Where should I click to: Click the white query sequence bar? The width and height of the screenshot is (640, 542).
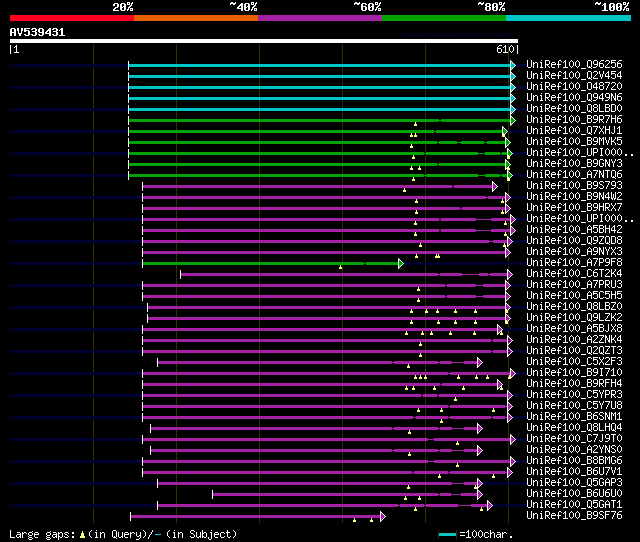pyautogui.click(x=264, y=41)
